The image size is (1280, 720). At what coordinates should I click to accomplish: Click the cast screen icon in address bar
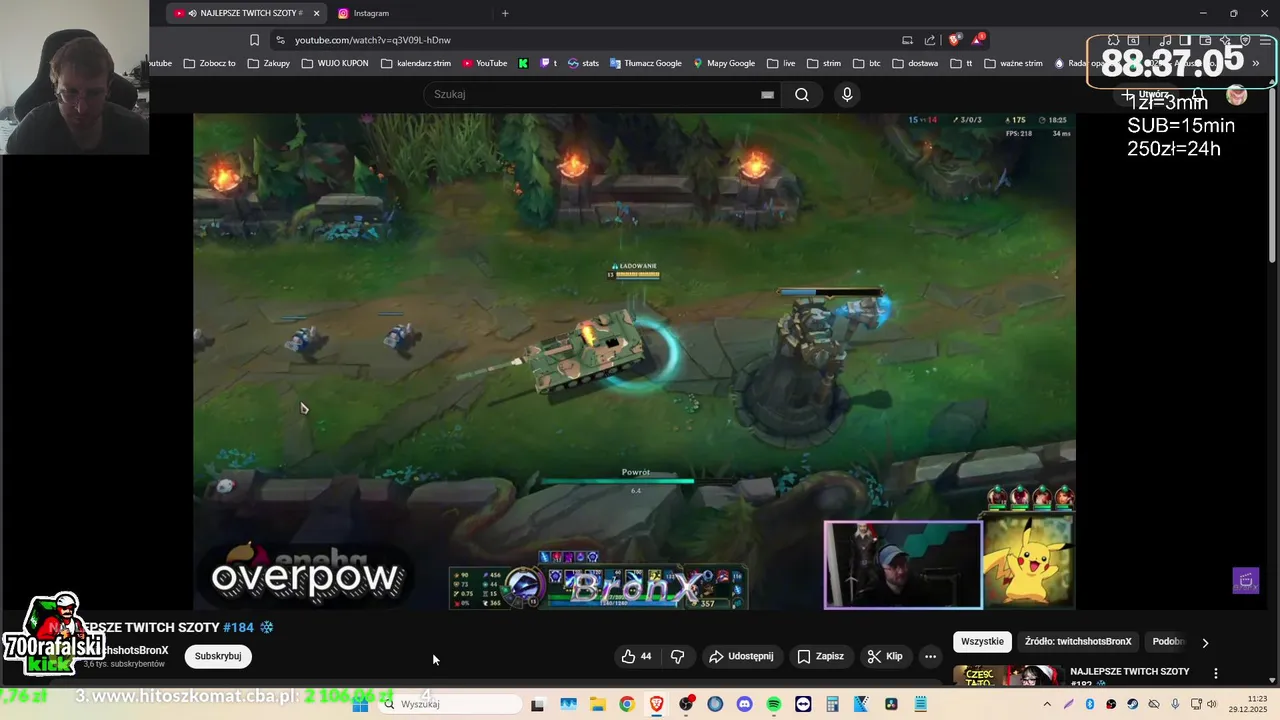click(907, 40)
